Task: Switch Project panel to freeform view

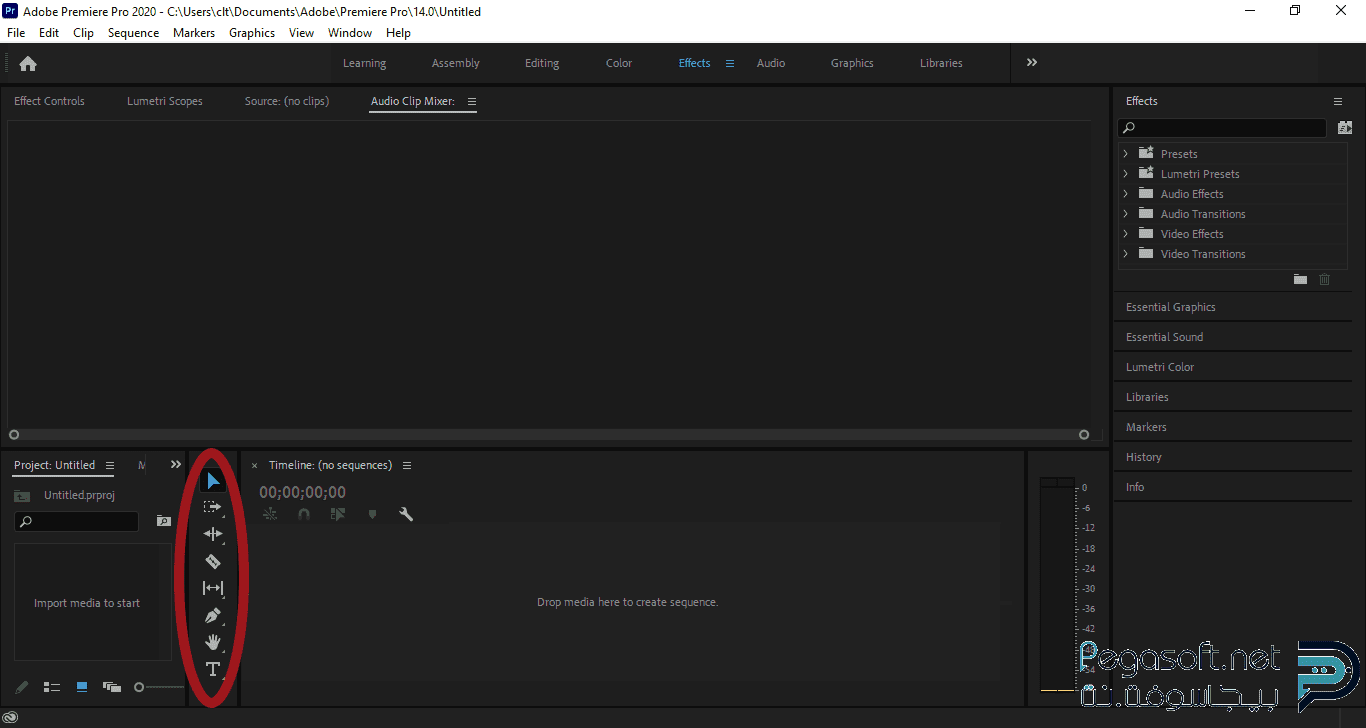Action: [112, 687]
